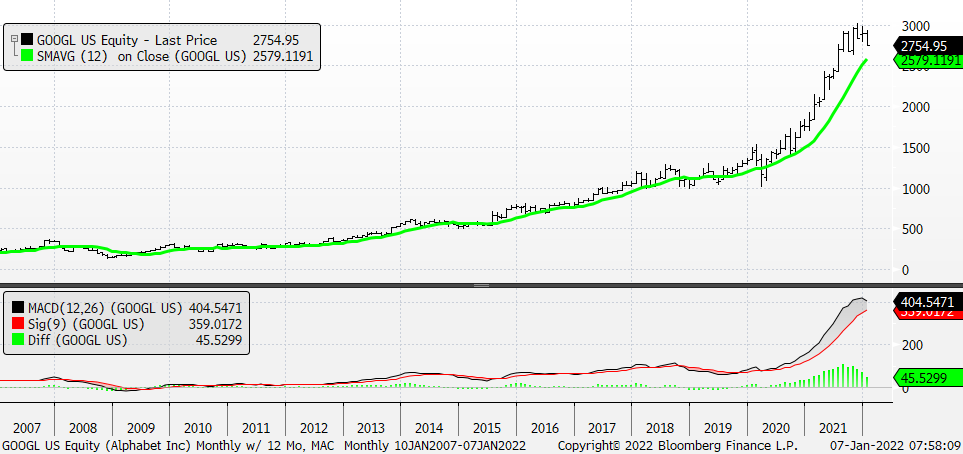Click the red Sig(9) color swatch

[18, 324]
